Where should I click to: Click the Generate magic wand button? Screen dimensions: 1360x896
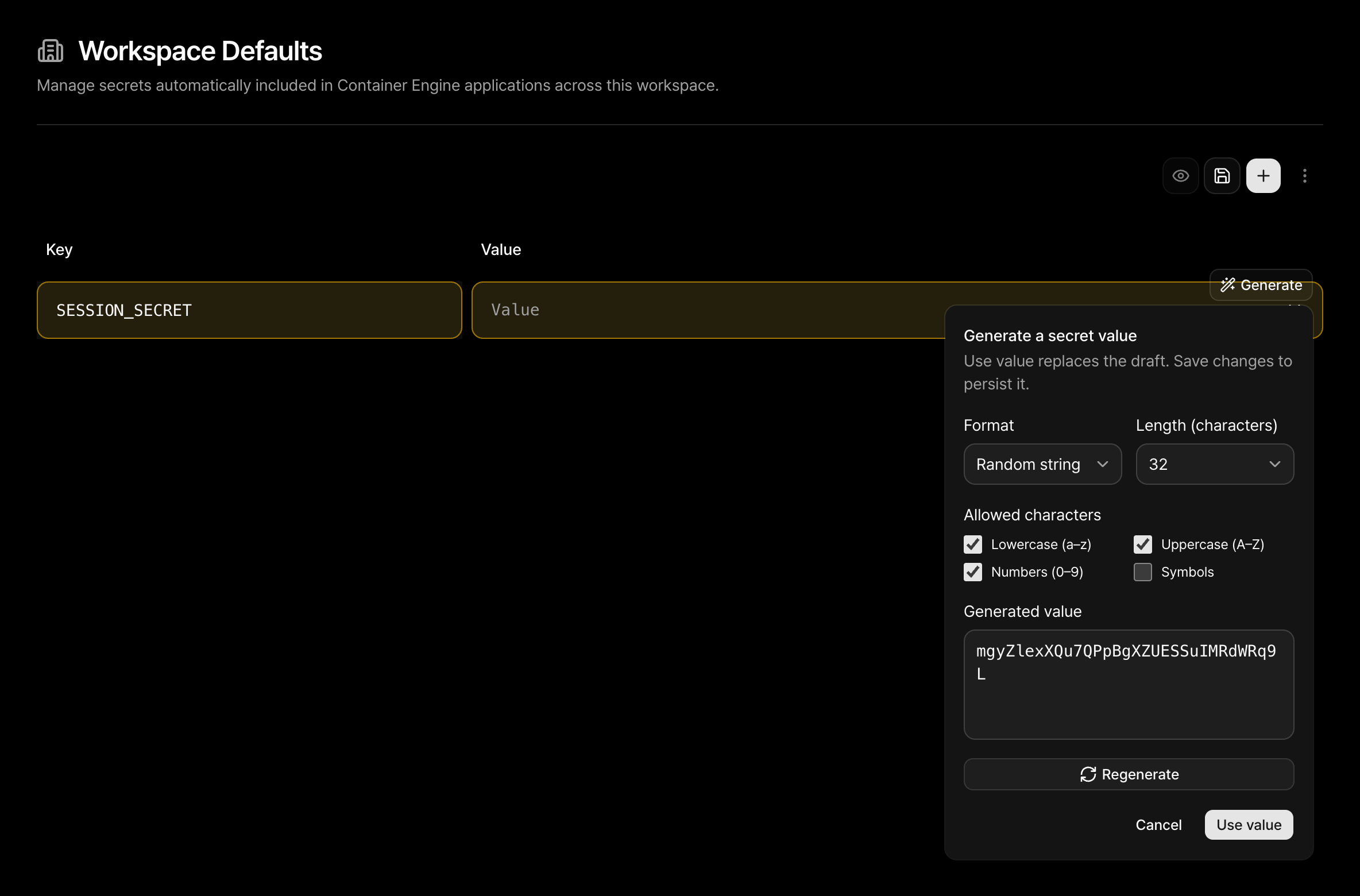pyautogui.click(x=1261, y=285)
